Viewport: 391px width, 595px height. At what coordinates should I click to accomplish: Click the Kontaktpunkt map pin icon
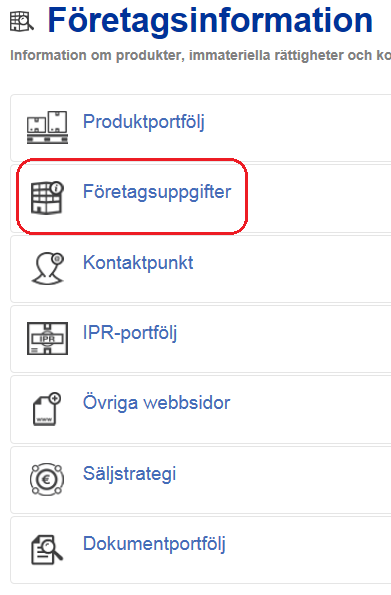coord(47,268)
